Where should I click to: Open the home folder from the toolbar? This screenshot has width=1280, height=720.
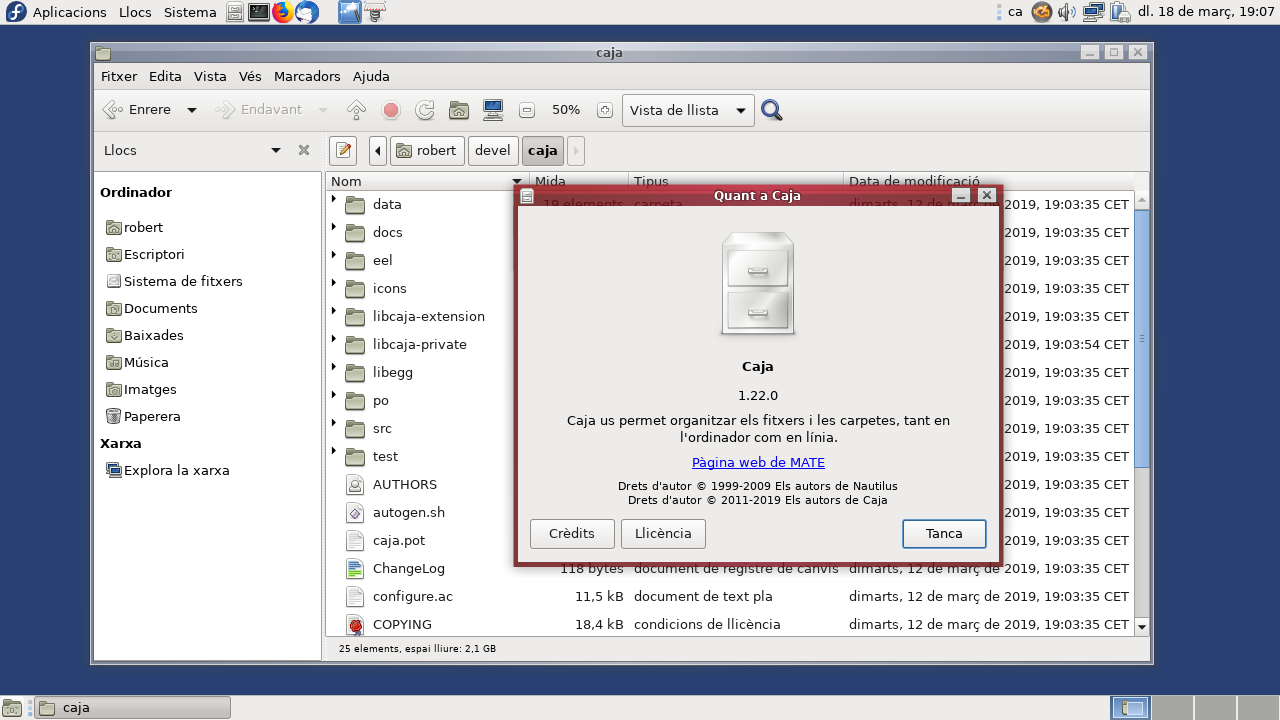[459, 110]
